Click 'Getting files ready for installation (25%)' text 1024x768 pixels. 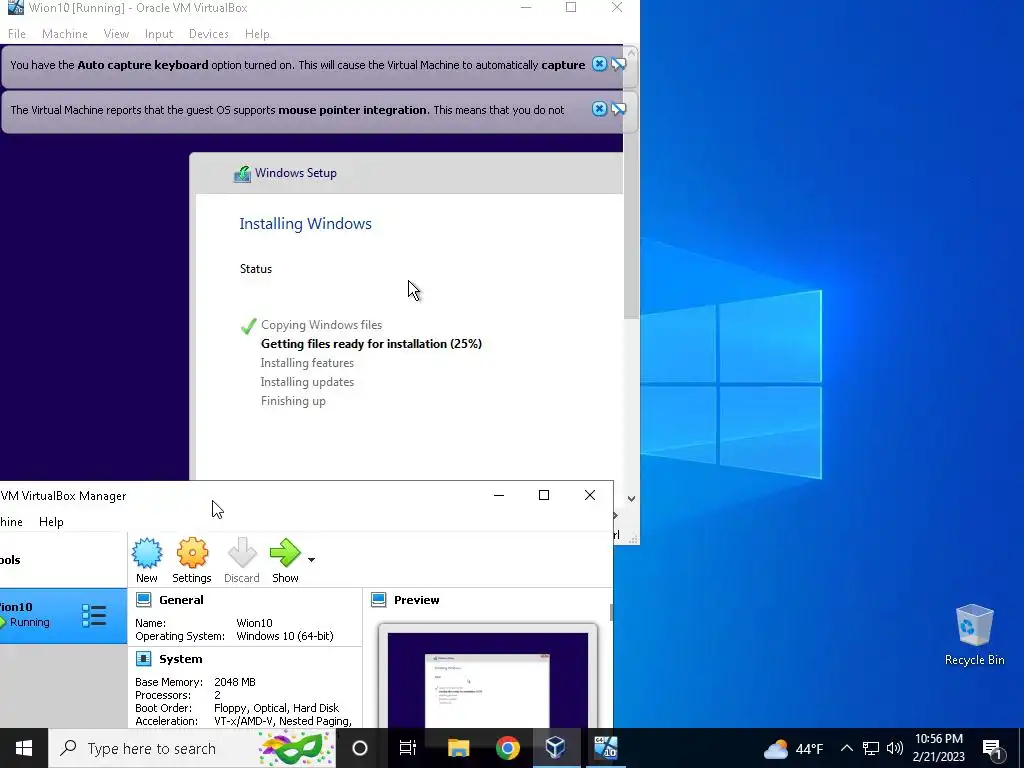[x=371, y=344]
